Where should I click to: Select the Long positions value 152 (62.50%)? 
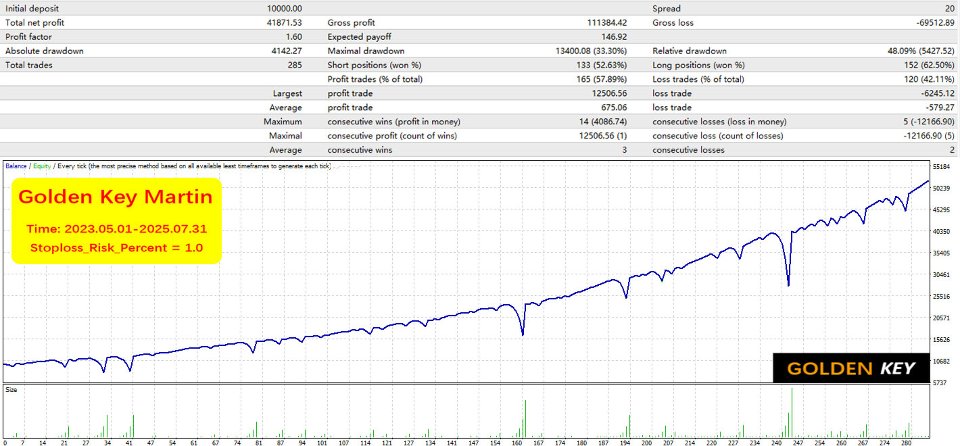coord(929,65)
